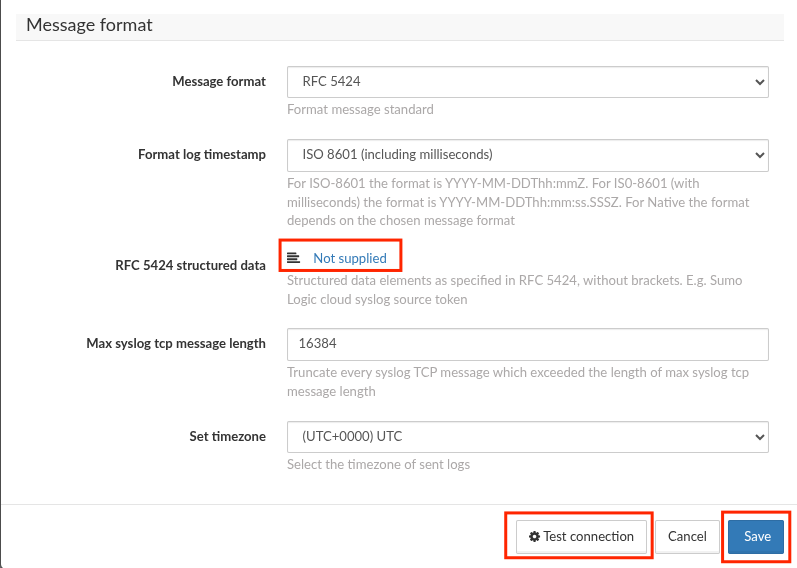Click the 'Set timezone' label
Image resolution: width=797 pixels, height=568 pixels.
(227, 436)
